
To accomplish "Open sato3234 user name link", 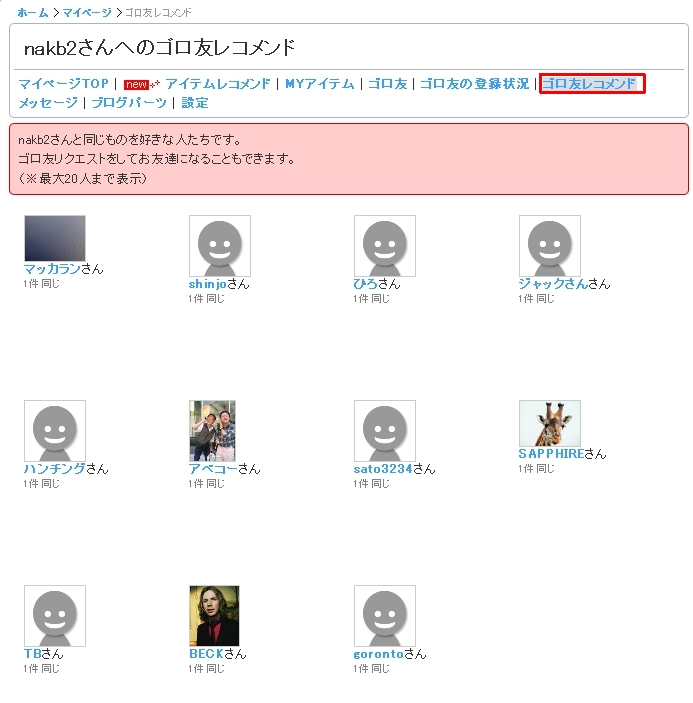I will (383, 469).
